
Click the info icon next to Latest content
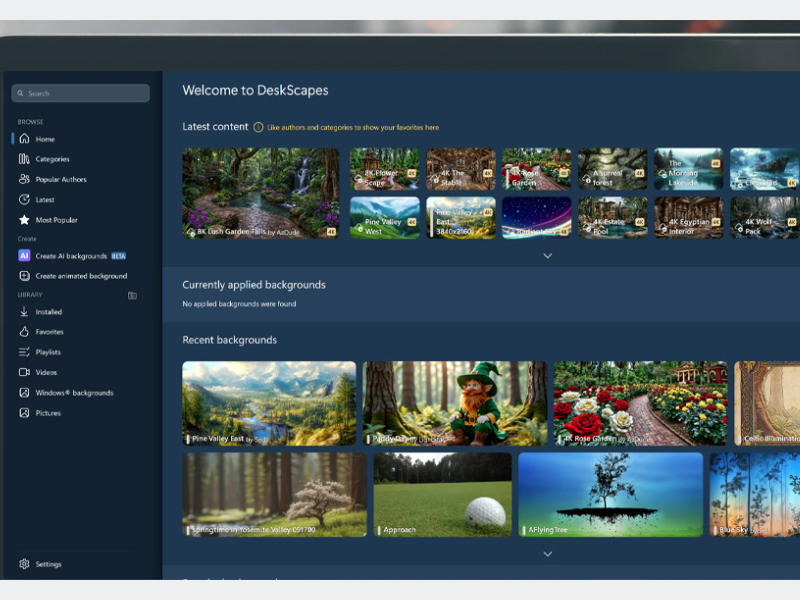tap(258, 127)
